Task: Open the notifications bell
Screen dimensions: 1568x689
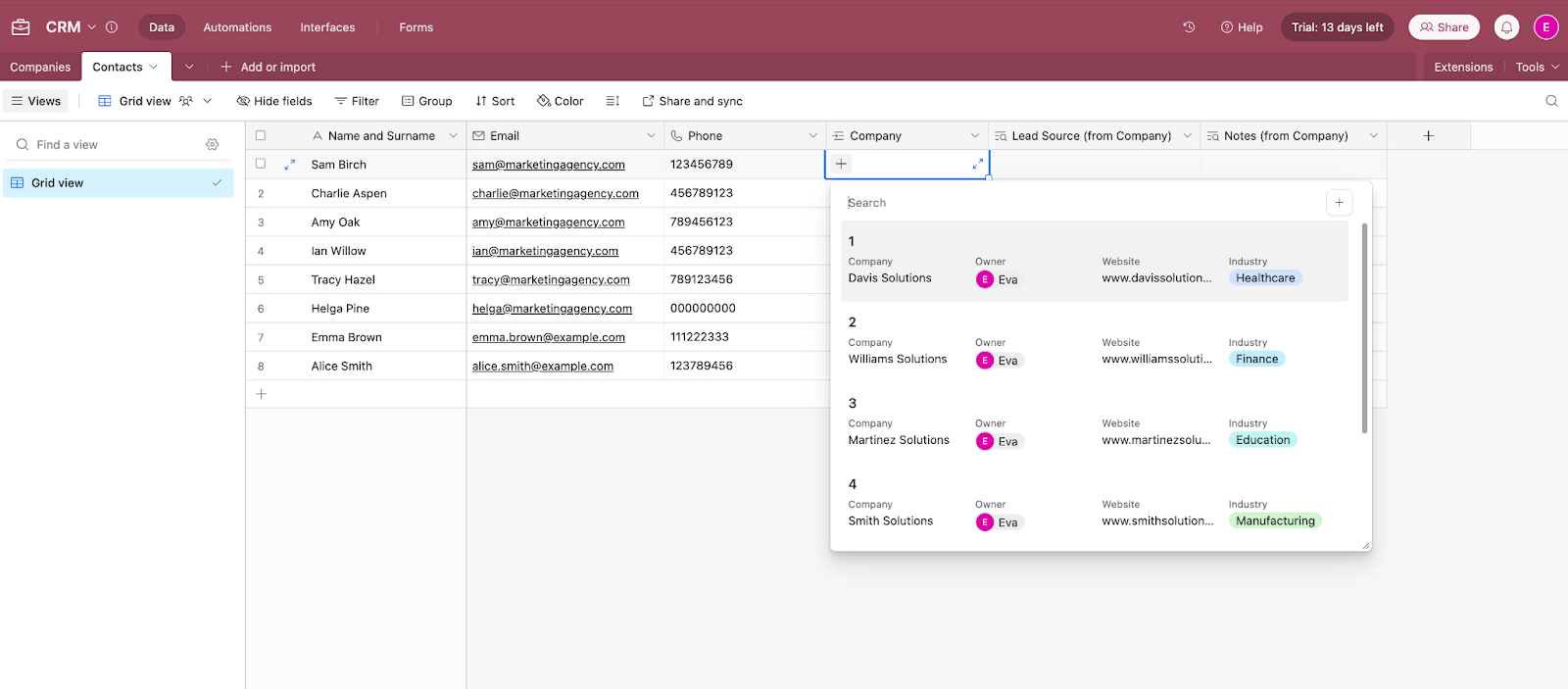Action: [x=1506, y=27]
